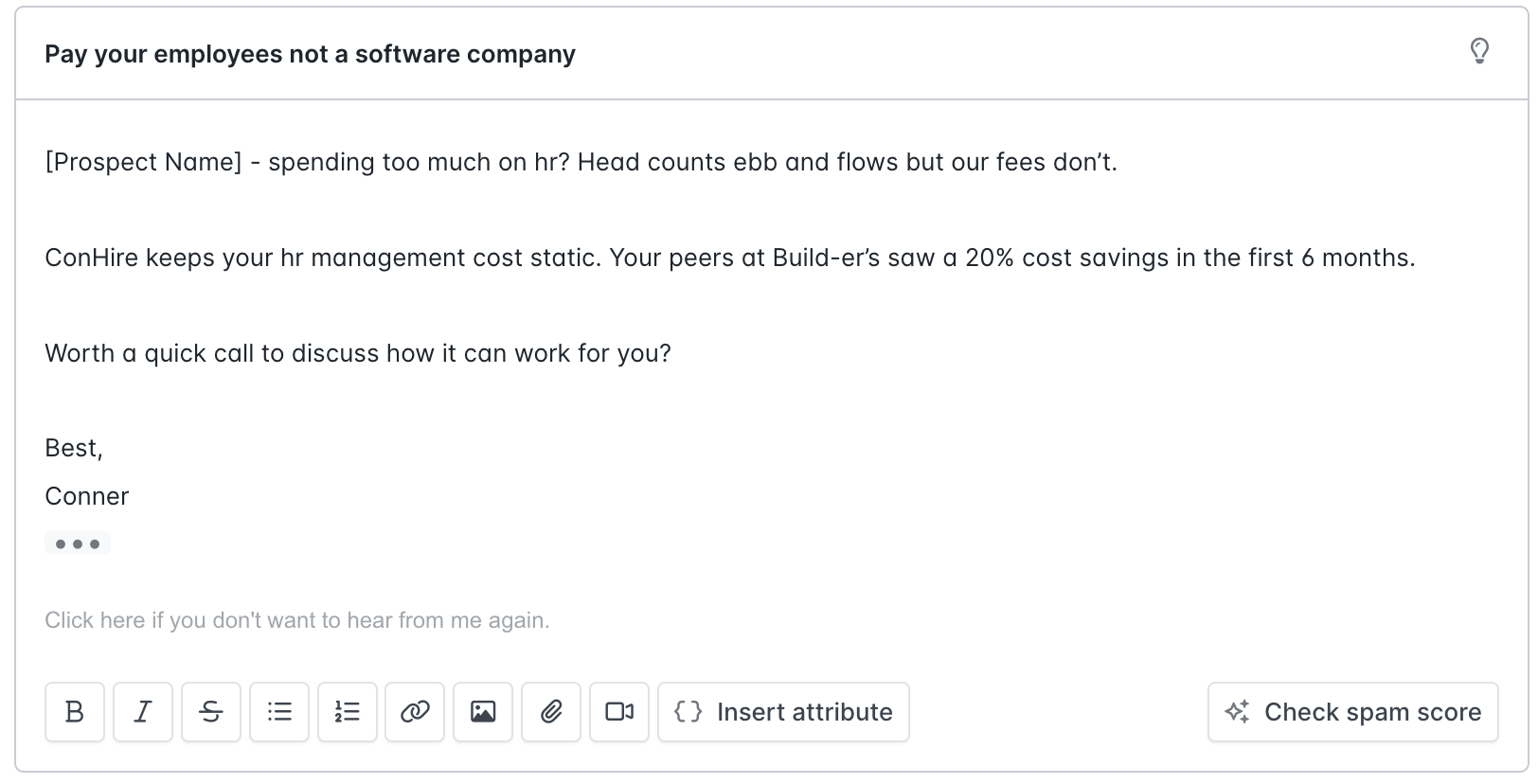Open the lightbulb suggestions icon

(1479, 51)
